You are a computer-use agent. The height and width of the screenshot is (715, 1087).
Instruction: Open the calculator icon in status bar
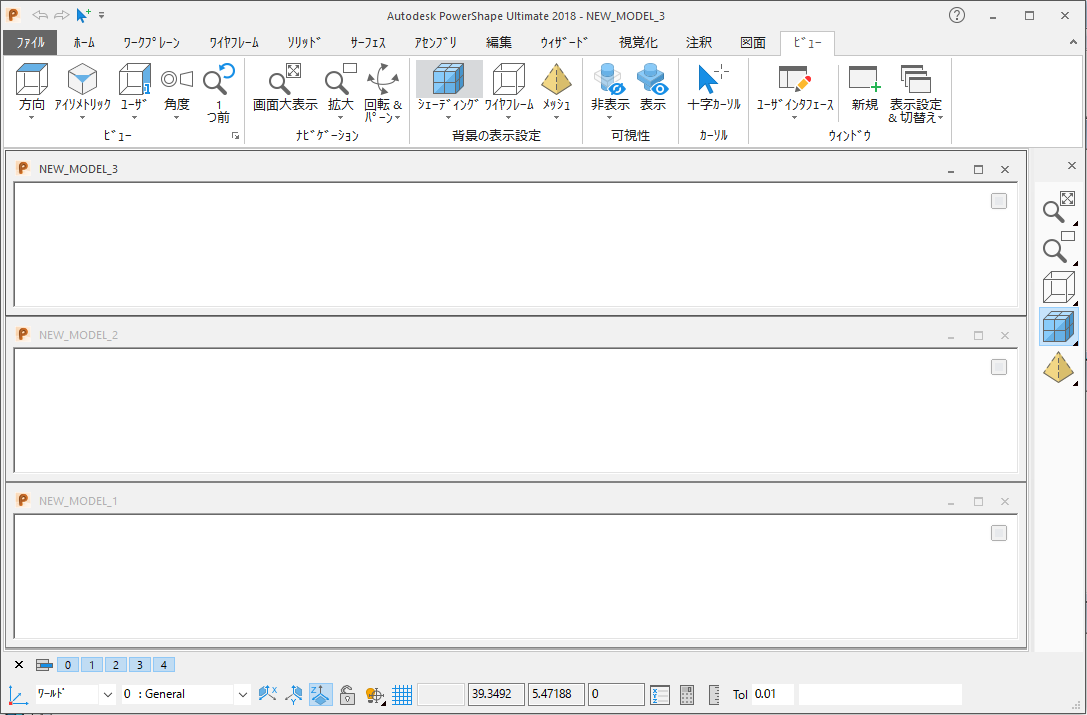pyautogui.click(x=686, y=694)
